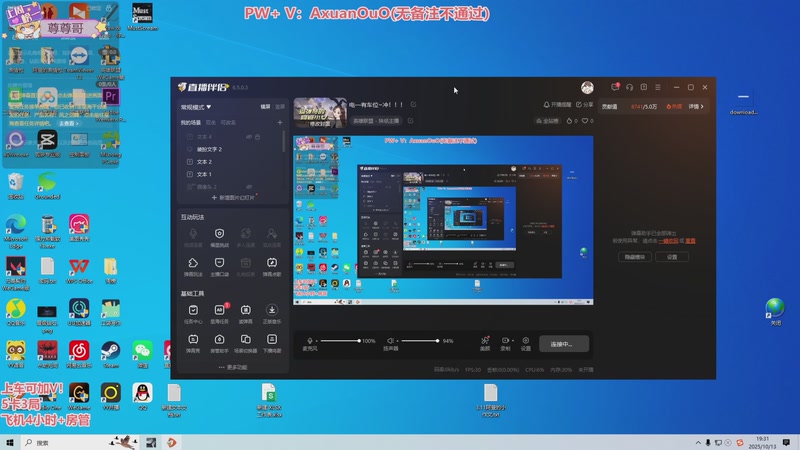Open the 场景切换器 scene switcher tool
Screen dimensions: 800x450
tap(245, 343)
